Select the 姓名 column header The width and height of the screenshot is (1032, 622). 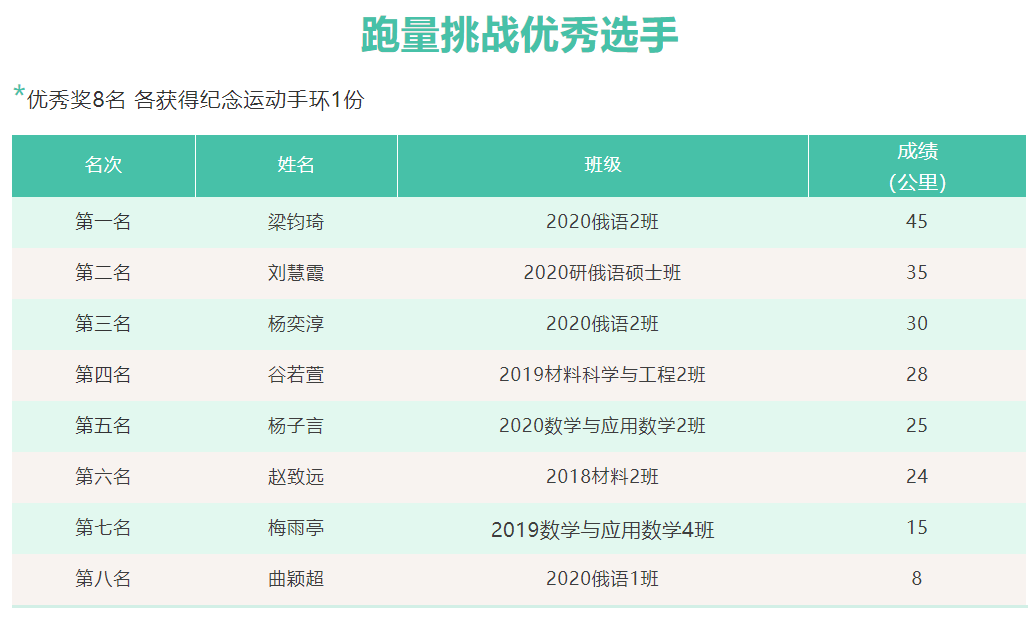296,166
